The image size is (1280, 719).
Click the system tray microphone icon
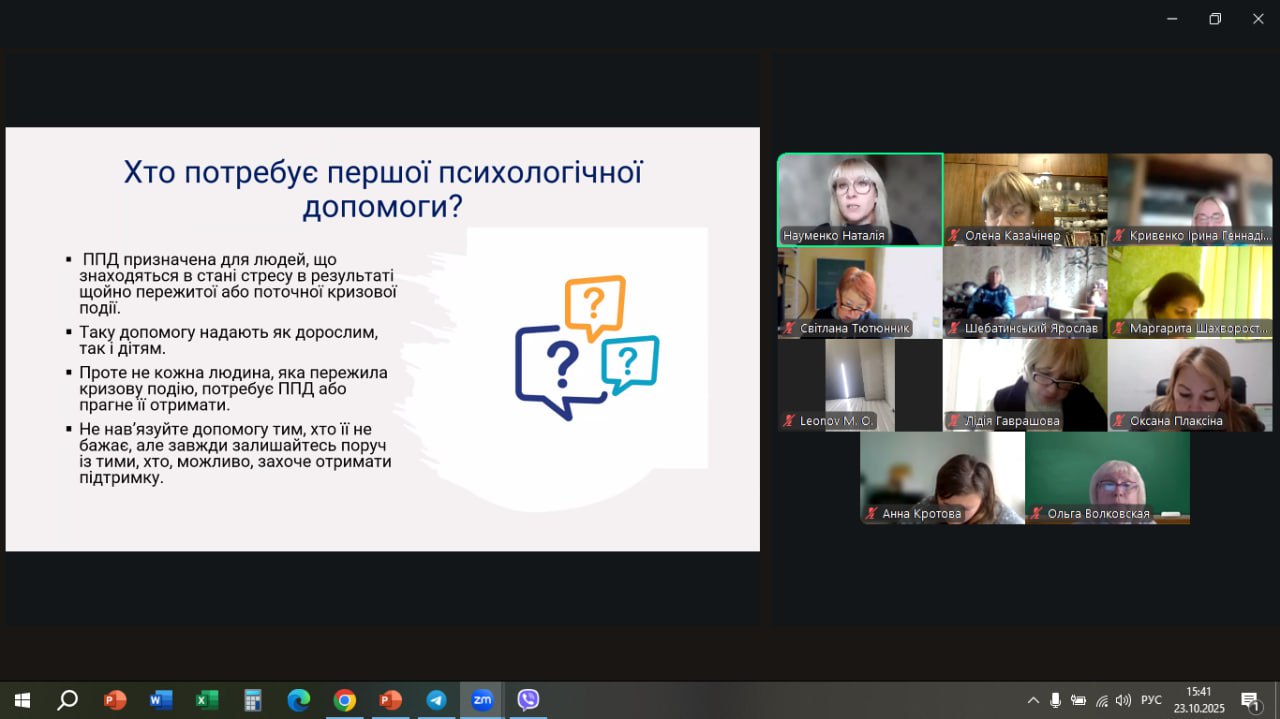[1055, 700]
